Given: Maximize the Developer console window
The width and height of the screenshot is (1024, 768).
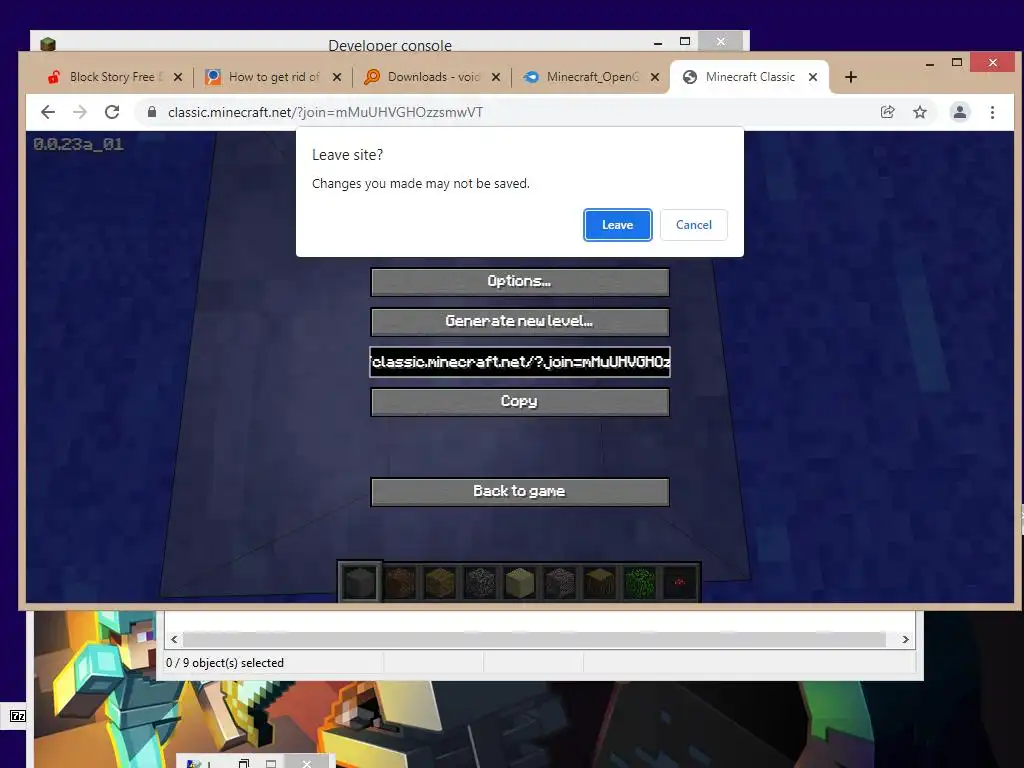Looking at the screenshot, I should pyautogui.click(x=685, y=42).
